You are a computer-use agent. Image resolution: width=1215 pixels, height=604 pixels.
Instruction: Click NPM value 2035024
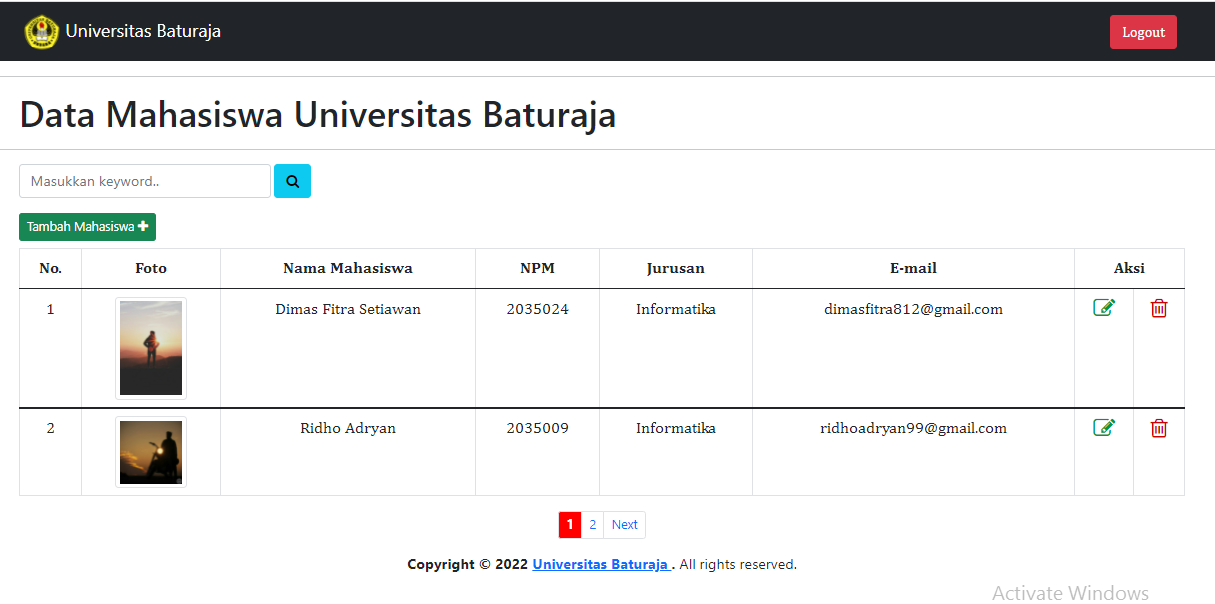pyautogui.click(x=537, y=309)
